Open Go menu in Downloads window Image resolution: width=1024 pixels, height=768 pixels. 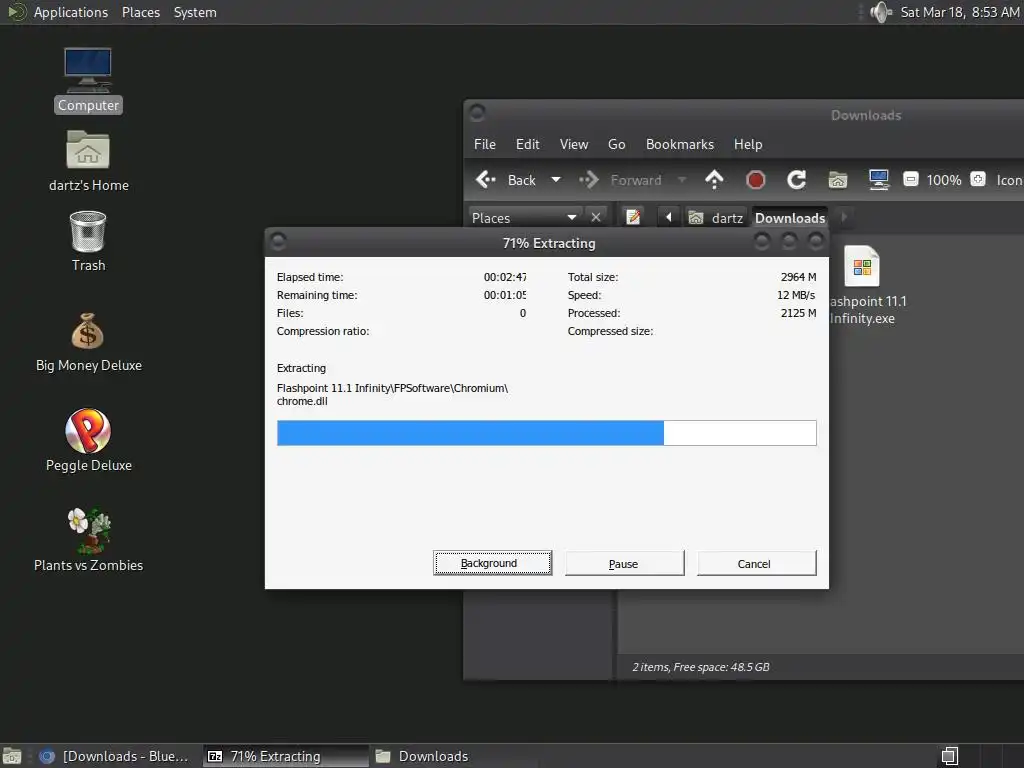pyautogui.click(x=616, y=144)
